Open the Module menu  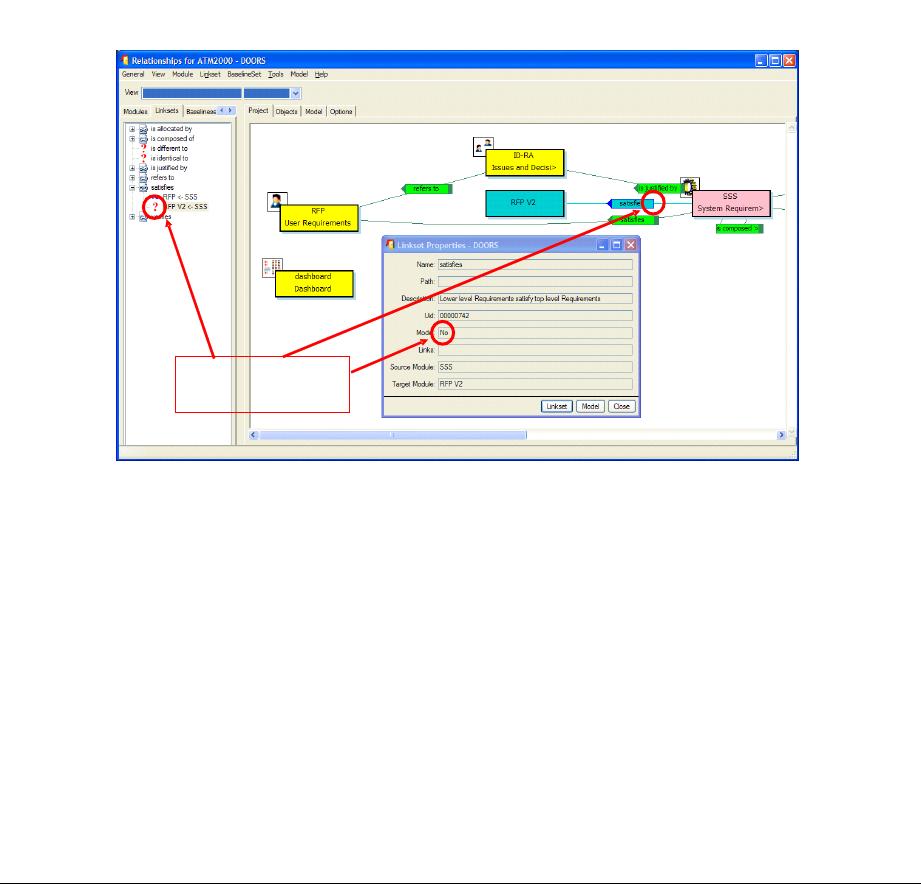[183, 75]
